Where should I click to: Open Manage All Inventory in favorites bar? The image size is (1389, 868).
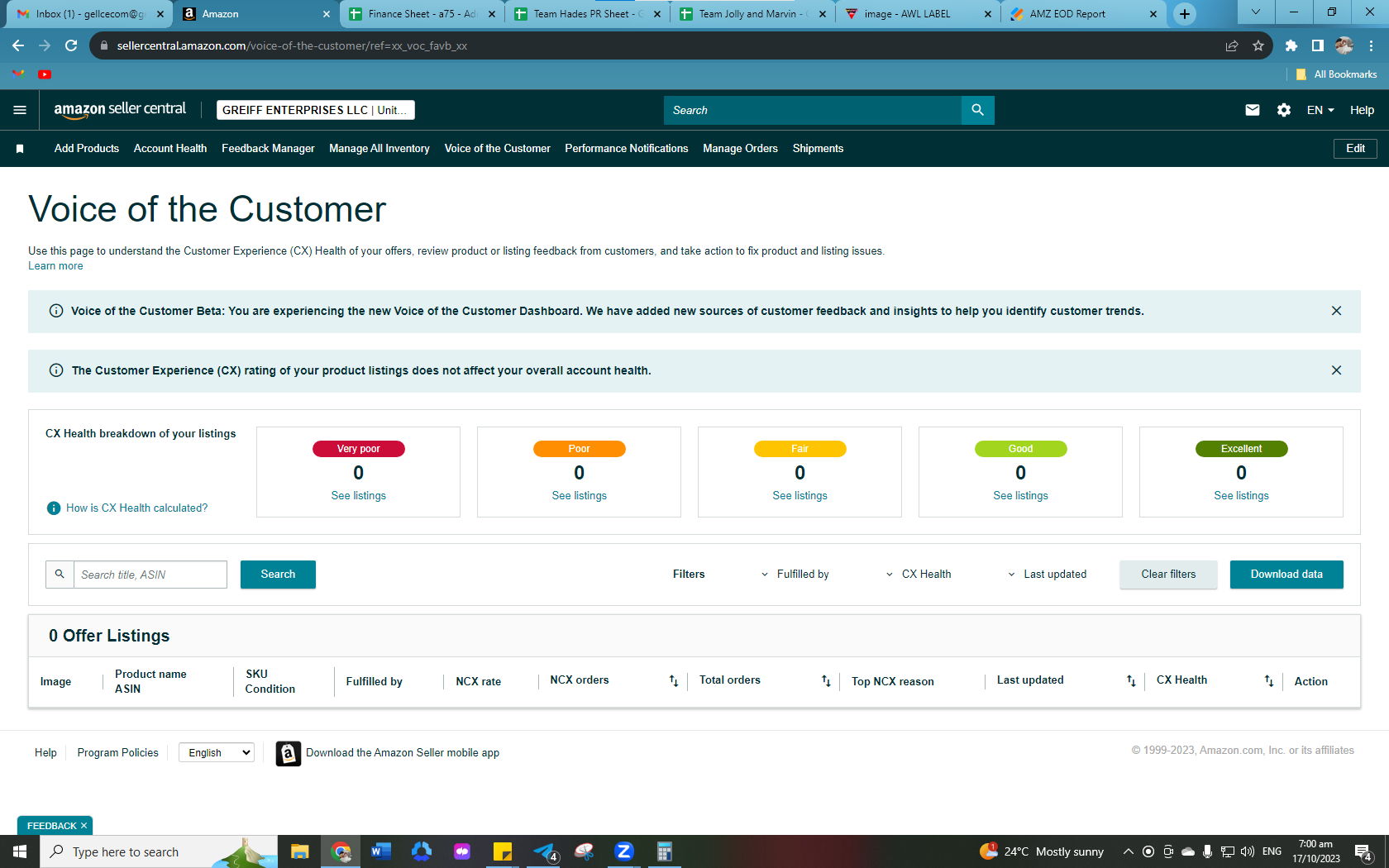tap(379, 149)
